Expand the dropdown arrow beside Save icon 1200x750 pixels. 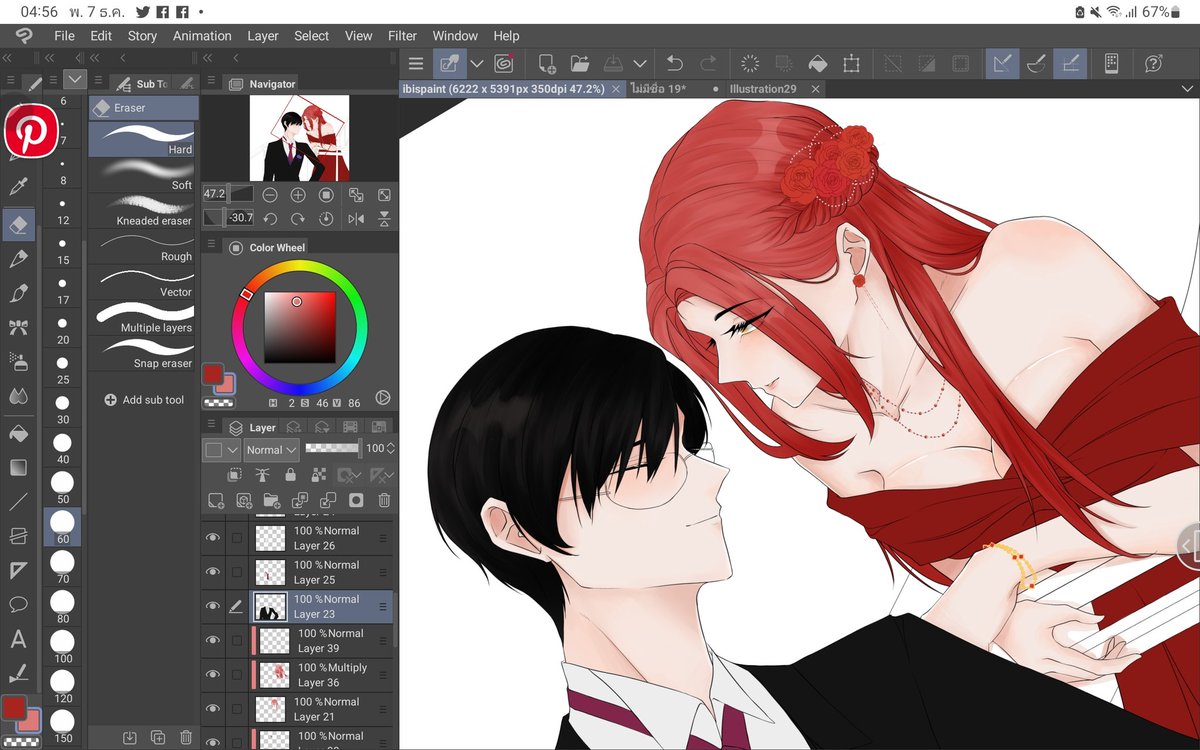[639, 63]
